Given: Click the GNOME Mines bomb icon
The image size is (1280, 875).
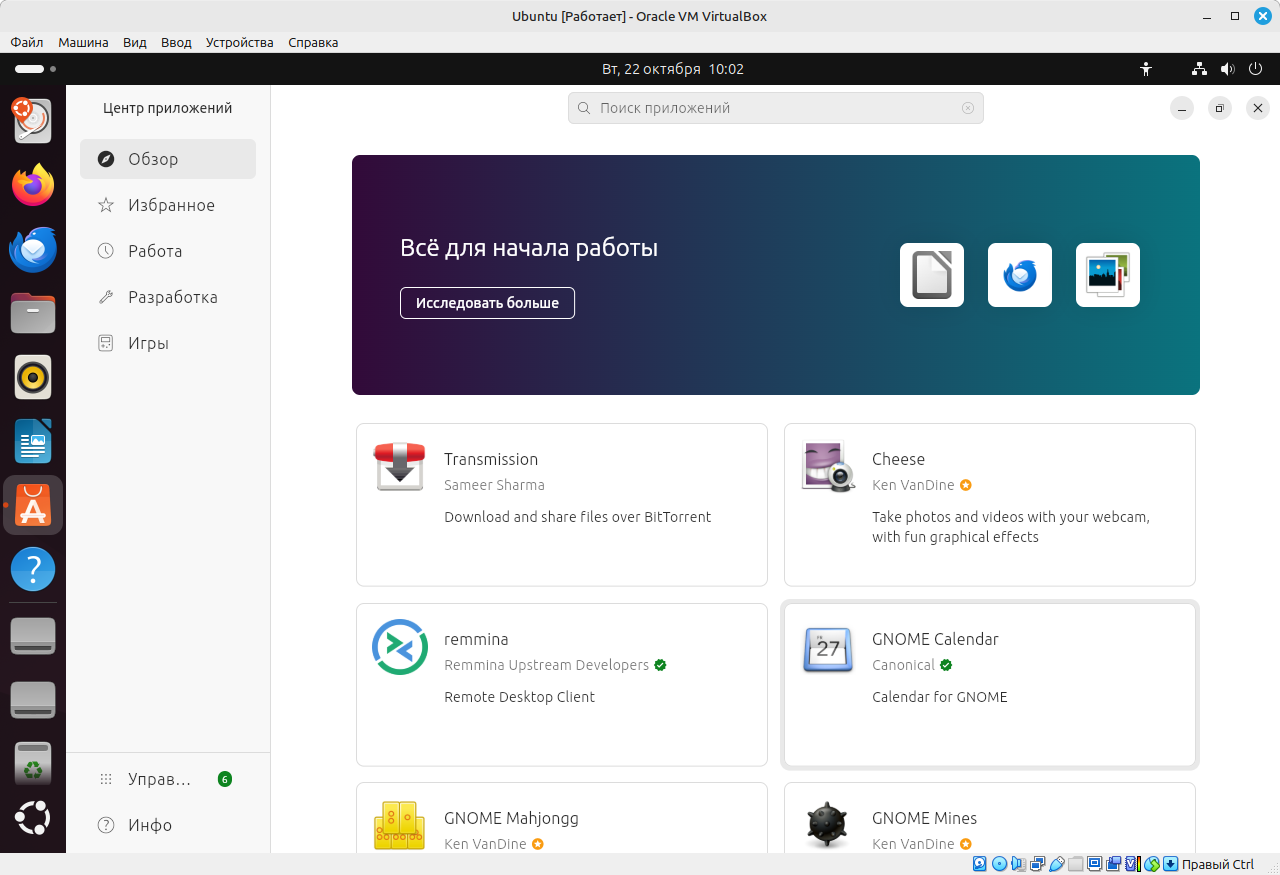Looking at the screenshot, I should [x=827, y=826].
